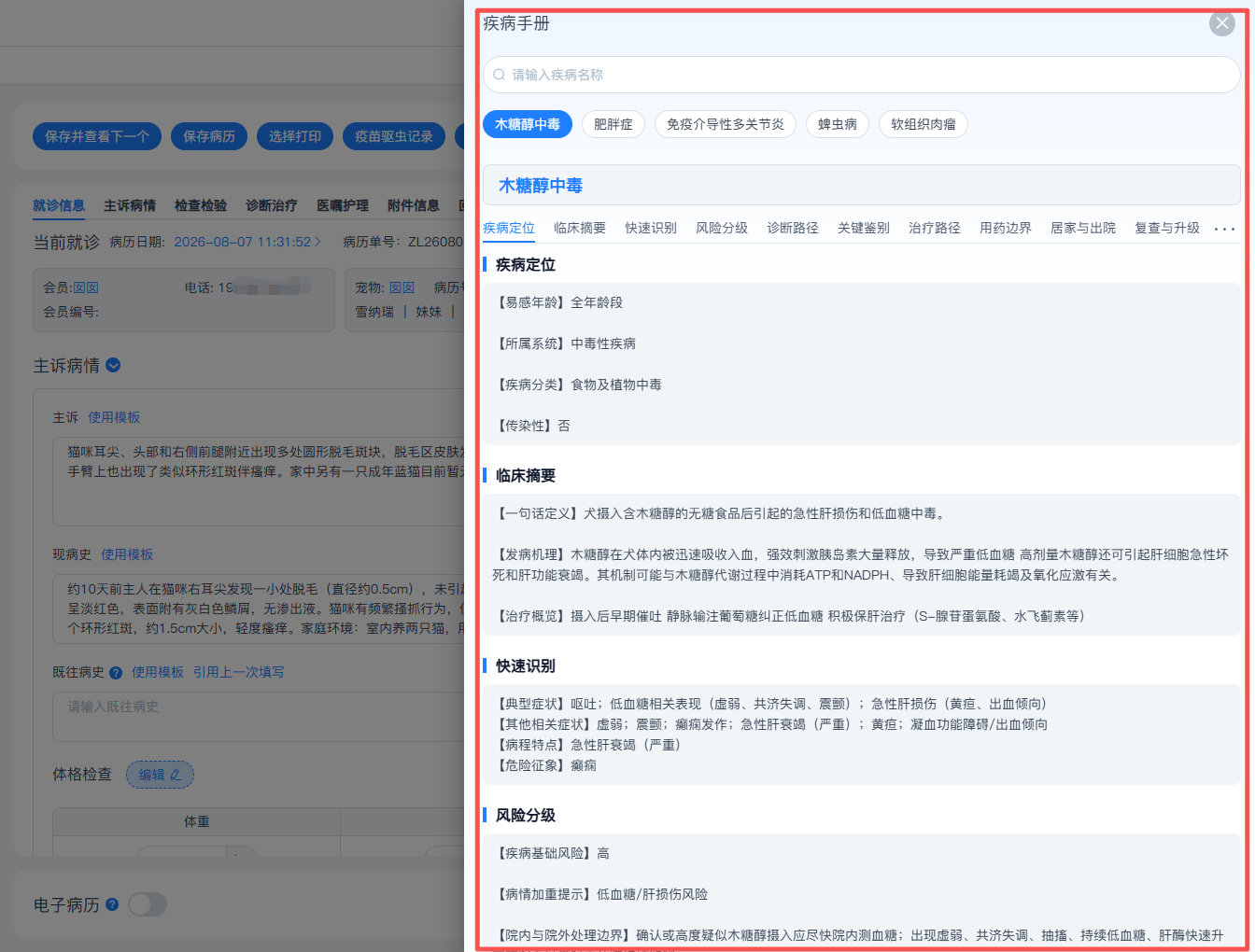Click 引用上一次填写 link
This screenshot has height=952, width=1255.
pyautogui.click(x=239, y=672)
